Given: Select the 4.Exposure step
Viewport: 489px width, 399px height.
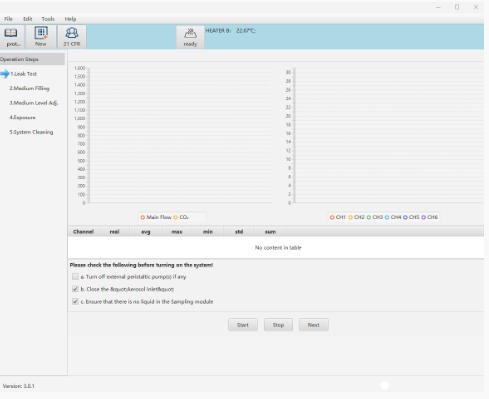Looking at the screenshot, I should 22,118.
